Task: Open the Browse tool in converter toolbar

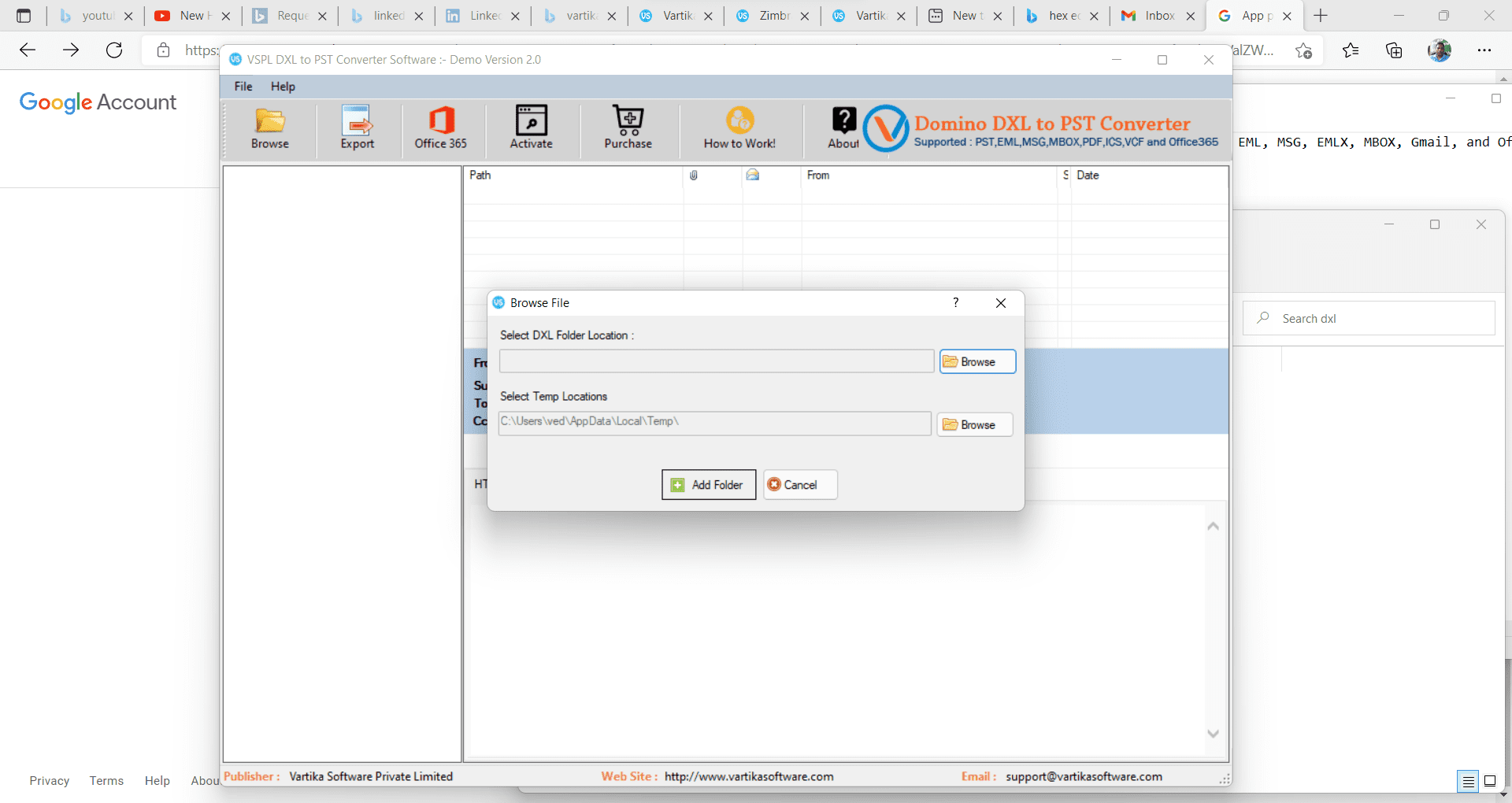Action: [270, 128]
